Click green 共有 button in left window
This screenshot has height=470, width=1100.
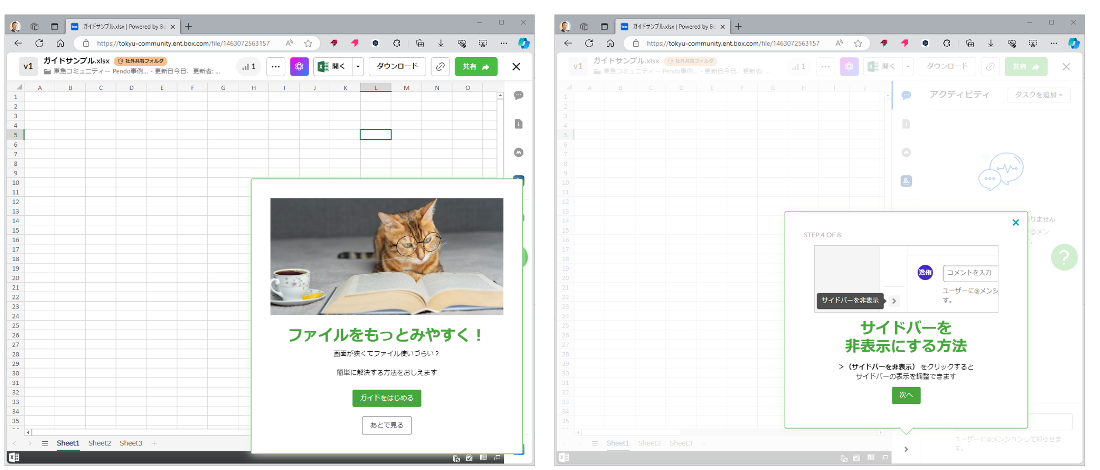click(x=476, y=67)
